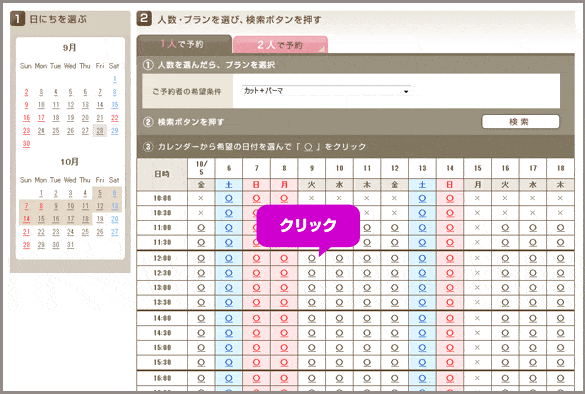585x394 pixels.
Task: Click the 14:30 circle for Saturday 13
Action: [422, 333]
